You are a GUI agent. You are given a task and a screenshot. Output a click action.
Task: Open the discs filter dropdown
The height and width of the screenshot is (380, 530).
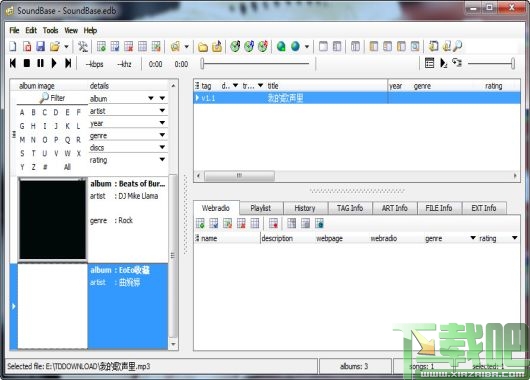162,147
